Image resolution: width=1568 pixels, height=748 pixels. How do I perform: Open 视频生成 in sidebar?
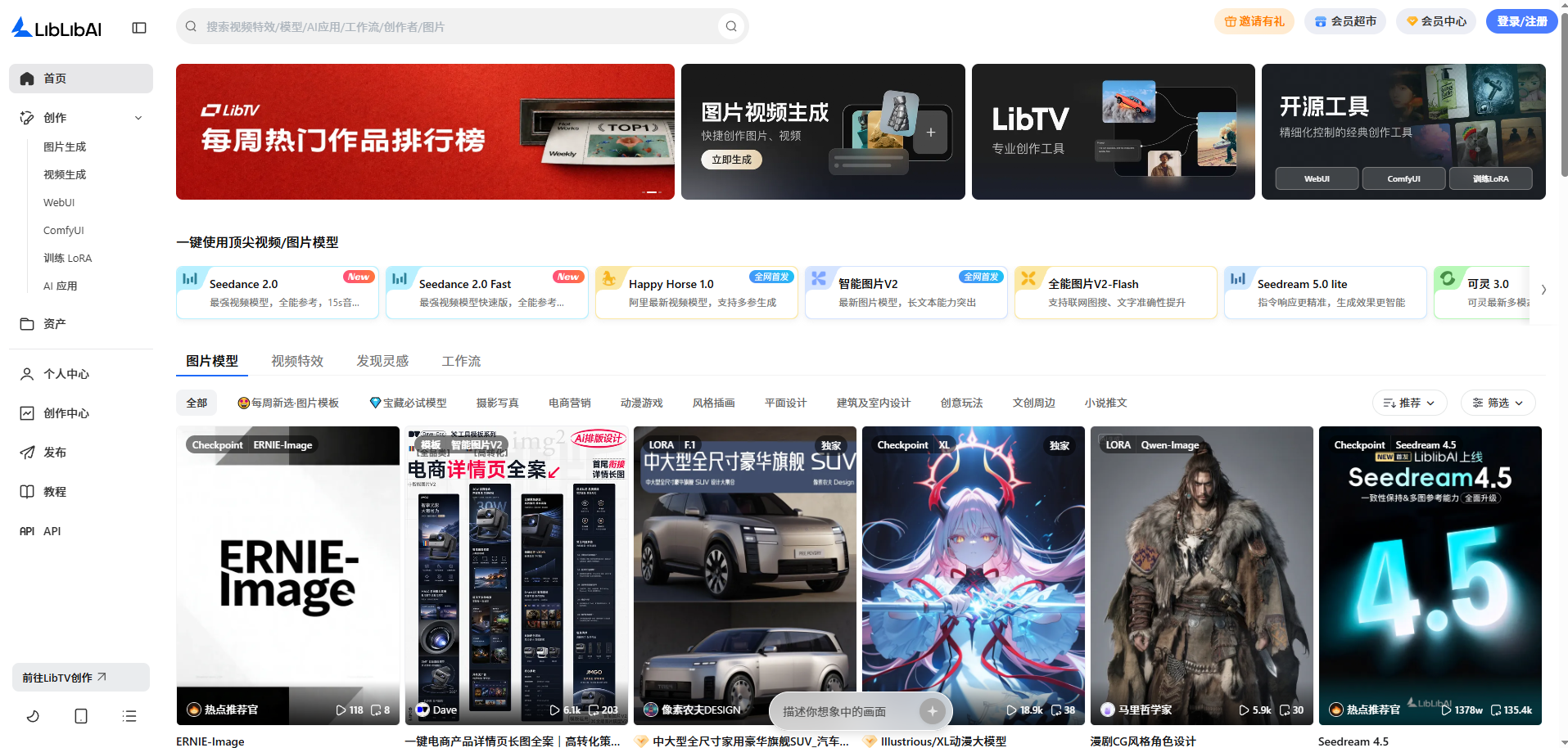pyautogui.click(x=65, y=175)
